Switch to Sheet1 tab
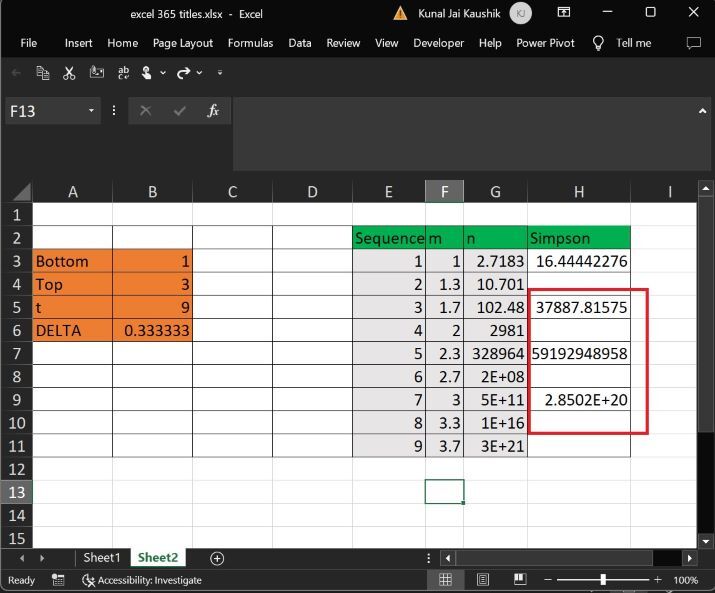Viewport: 715px width, 593px height. (x=102, y=558)
